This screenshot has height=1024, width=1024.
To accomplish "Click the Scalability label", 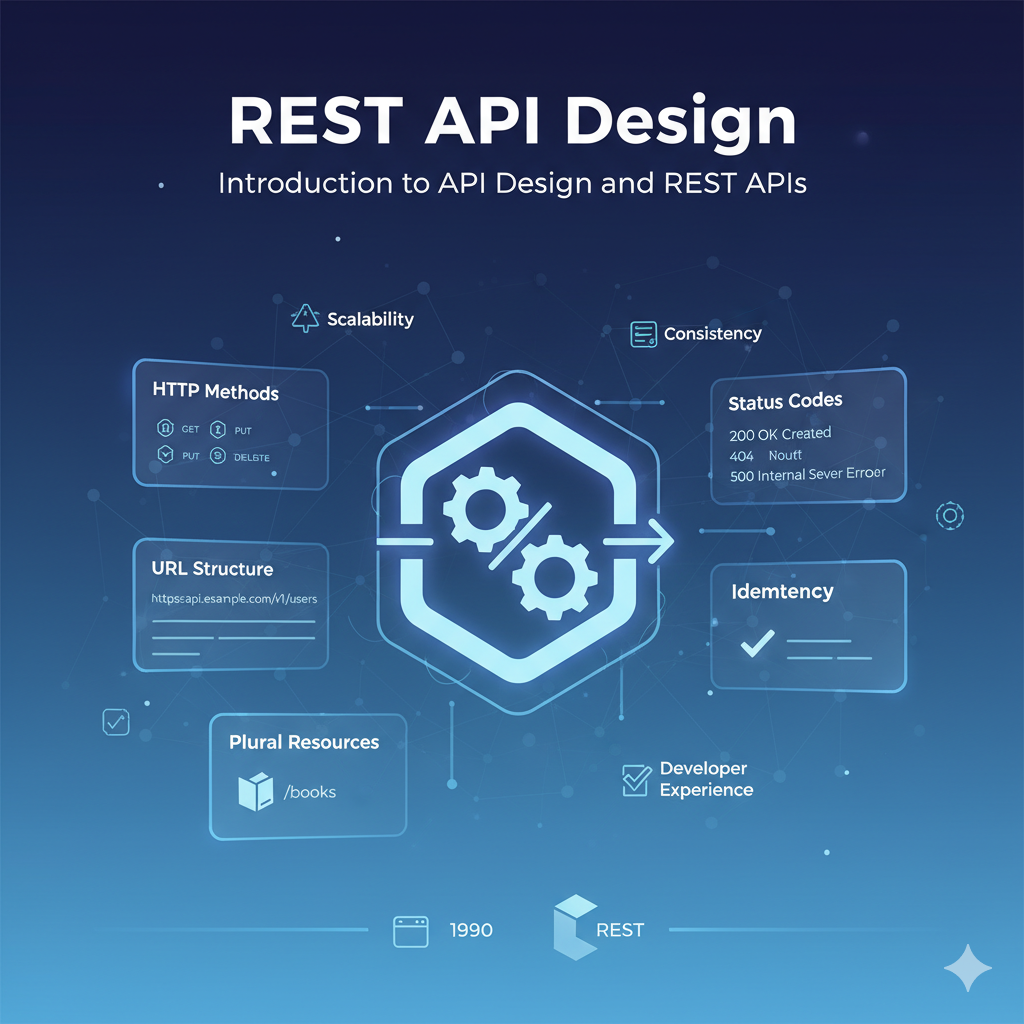I will pyautogui.click(x=370, y=319).
